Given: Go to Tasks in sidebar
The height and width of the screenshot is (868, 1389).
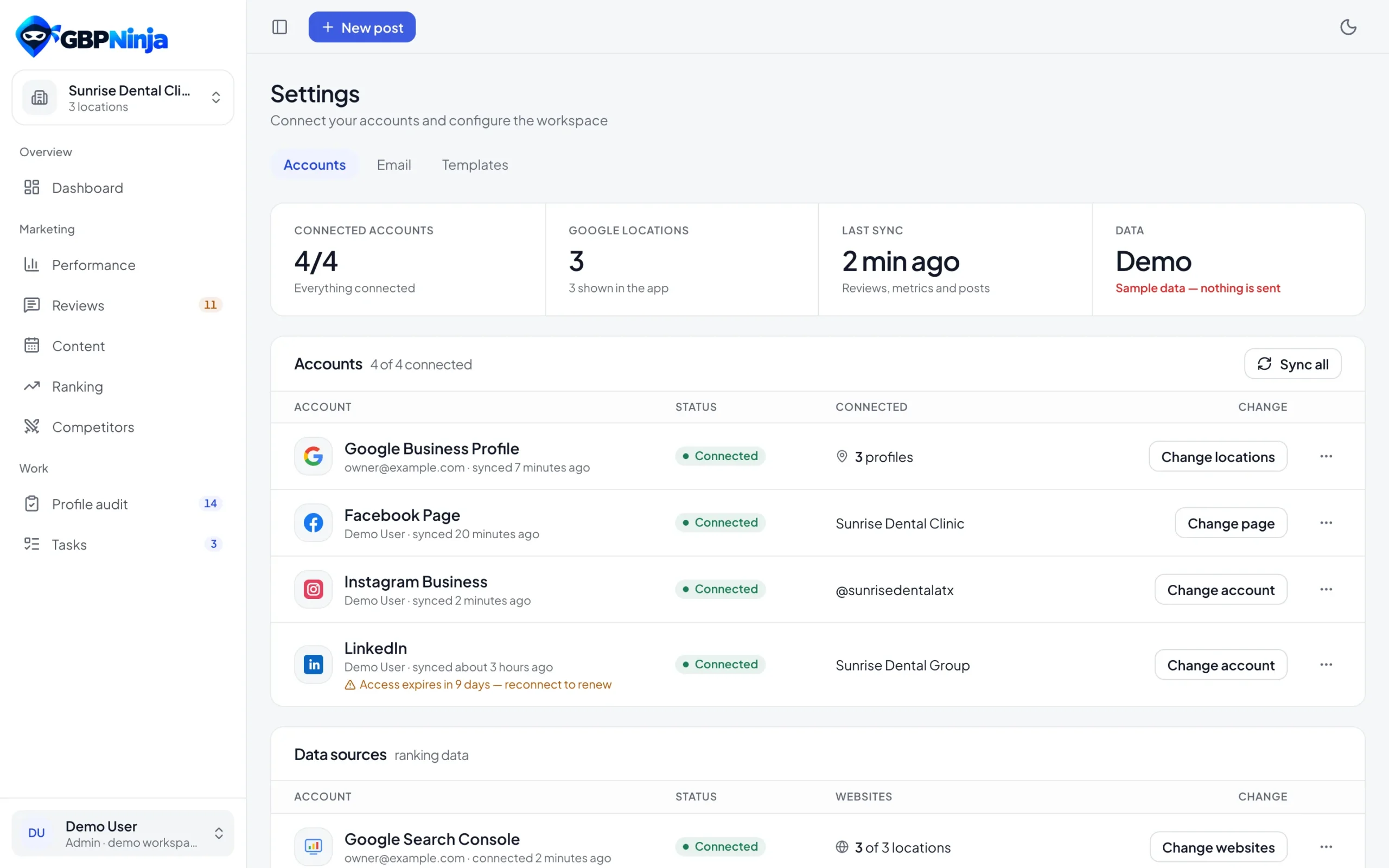Looking at the screenshot, I should (123, 544).
